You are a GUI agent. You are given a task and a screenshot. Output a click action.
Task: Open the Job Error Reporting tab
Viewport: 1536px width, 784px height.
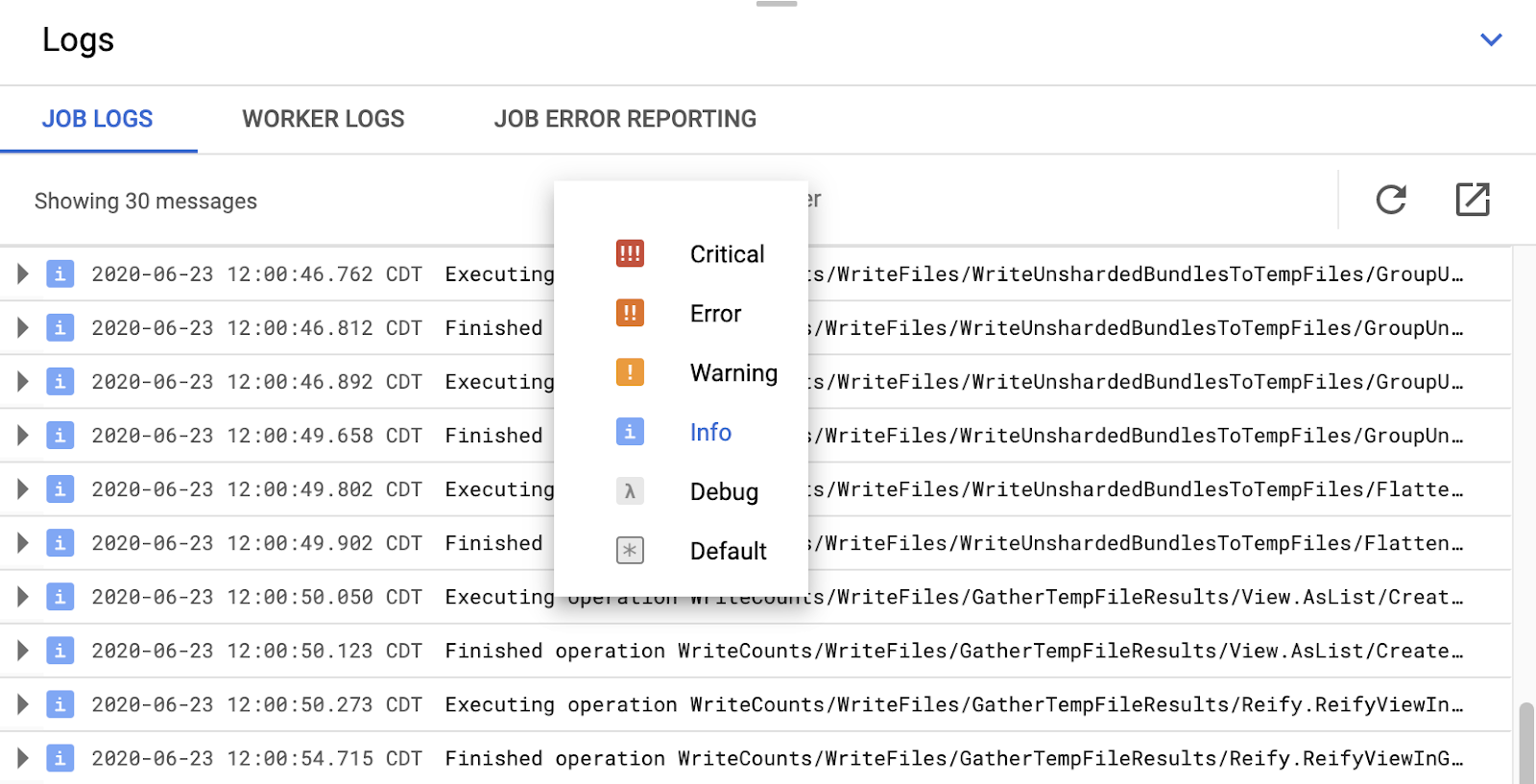pyautogui.click(x=625, y=119)
